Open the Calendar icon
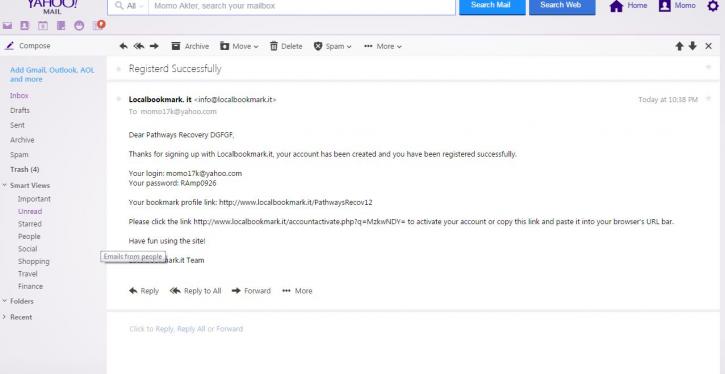The width and height of the screenshot is (725, 374). [x=43, y=26]
